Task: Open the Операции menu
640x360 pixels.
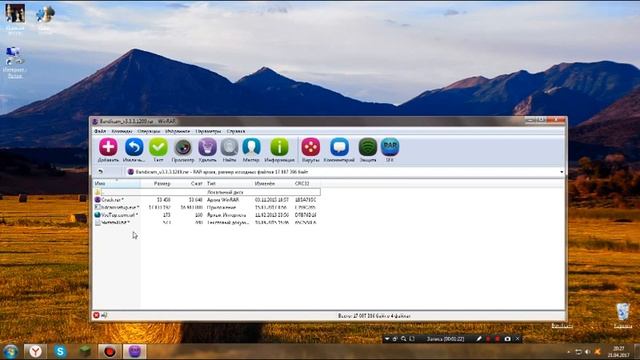Action: (149, 131)
